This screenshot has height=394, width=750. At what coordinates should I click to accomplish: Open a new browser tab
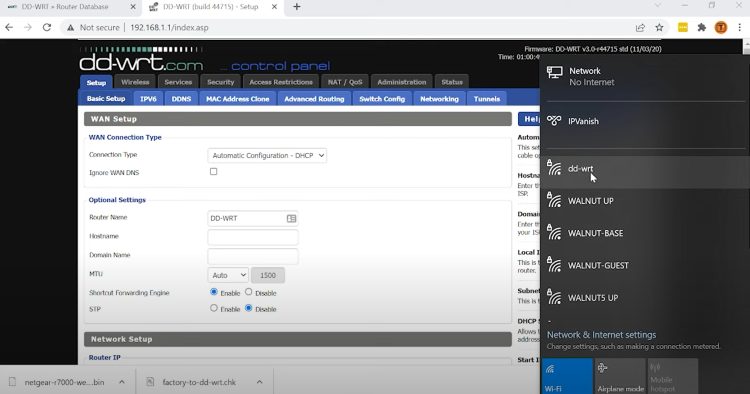point(297,7)
